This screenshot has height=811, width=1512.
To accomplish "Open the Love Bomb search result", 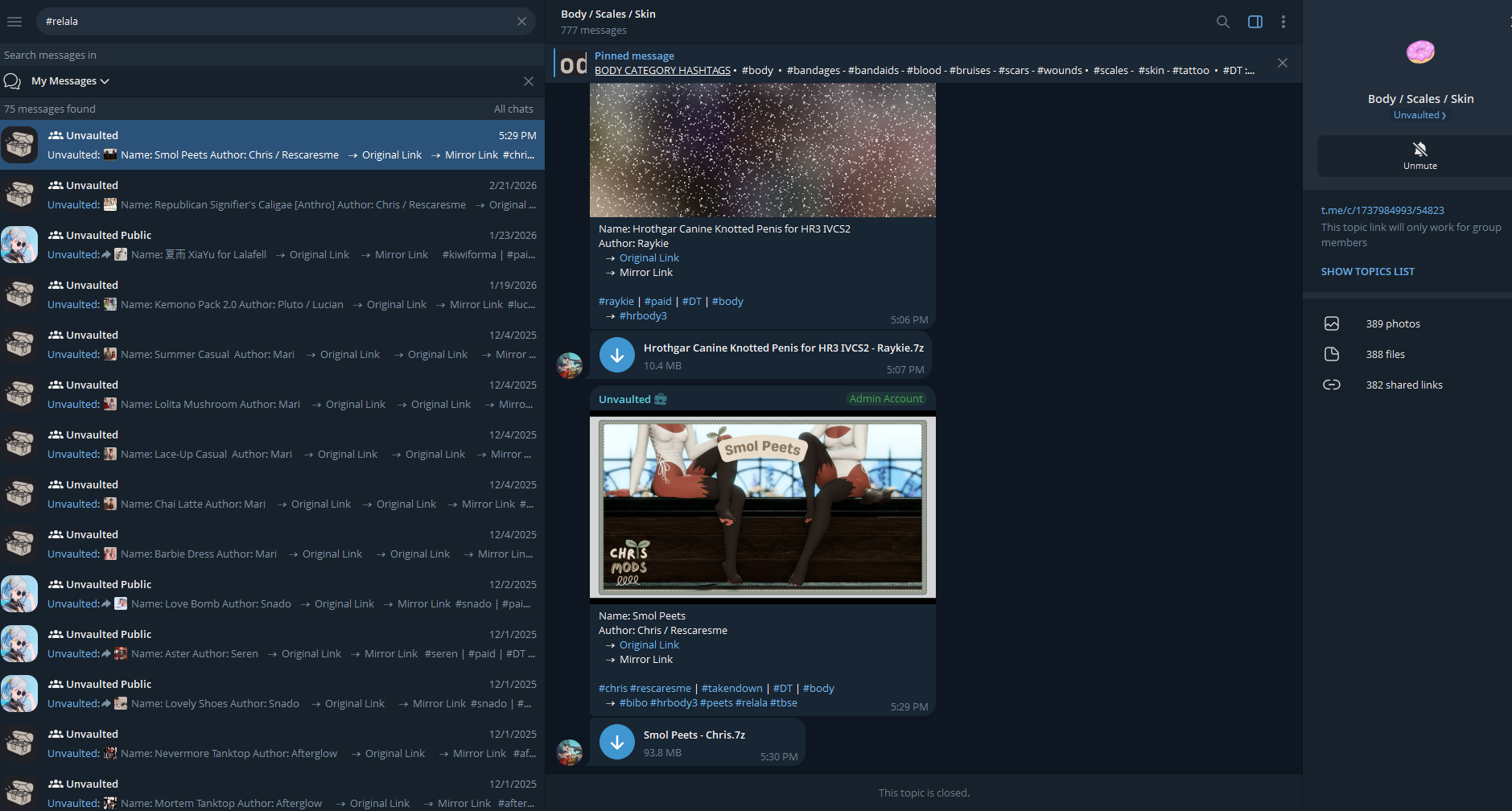I will tap(272, 595).
